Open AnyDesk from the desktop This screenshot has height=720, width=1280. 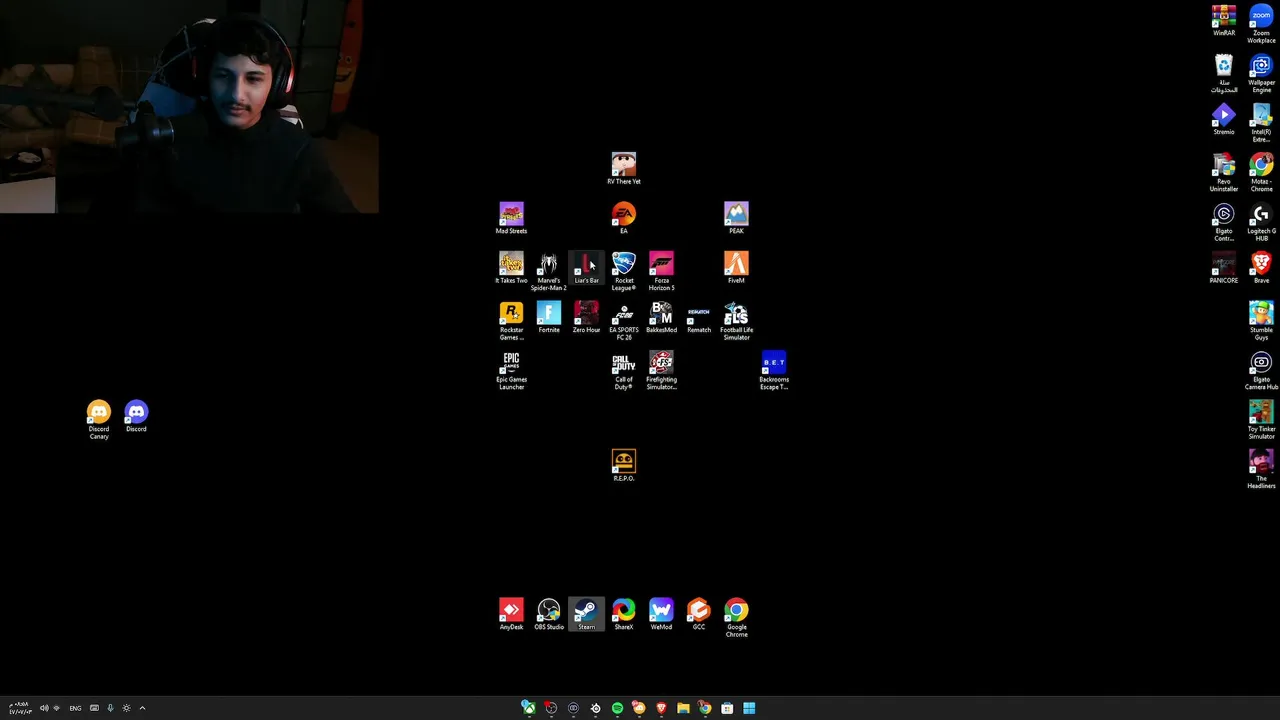[x=511, y=614]
